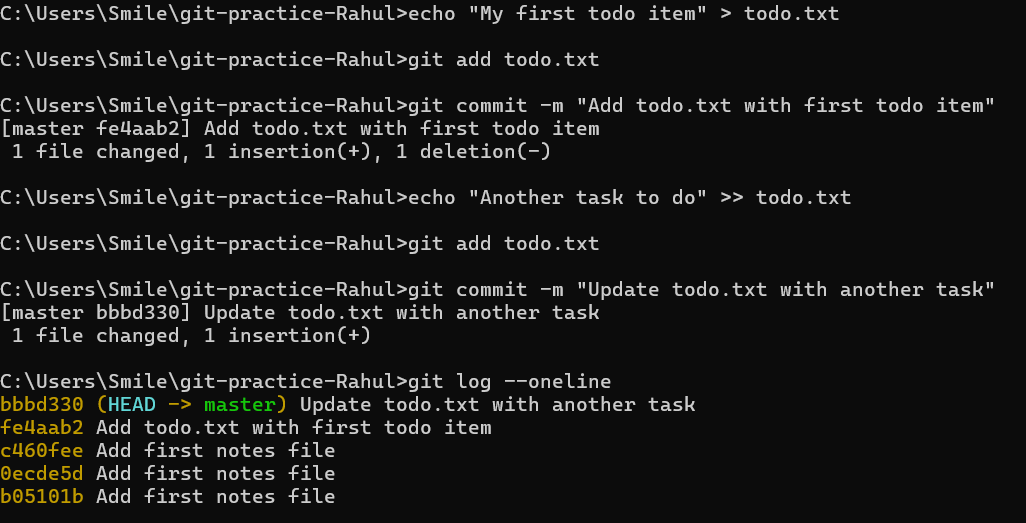Click commit hash c460fee in the log
Viewport: 1026px width, 523px height.
[42, 451]
